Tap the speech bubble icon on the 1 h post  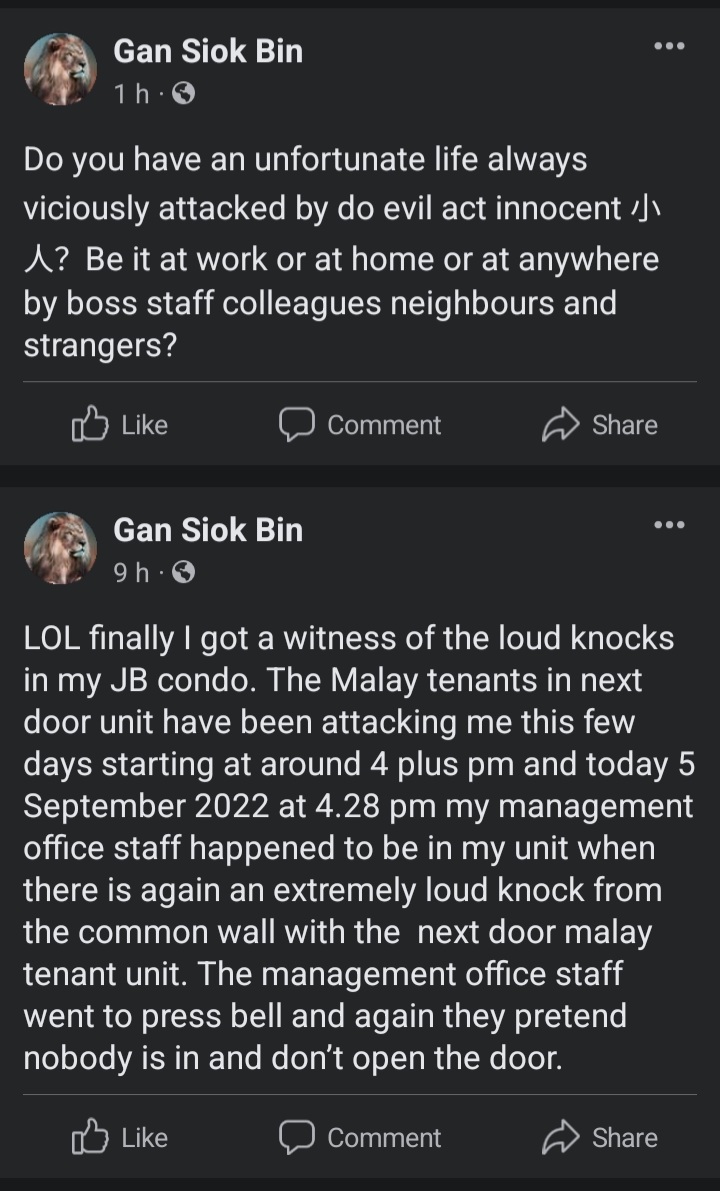tap(296, 425)
